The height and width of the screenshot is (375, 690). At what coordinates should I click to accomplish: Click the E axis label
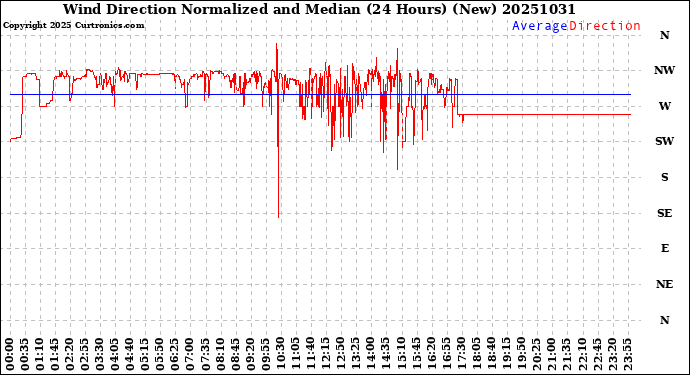coord(664,249)
